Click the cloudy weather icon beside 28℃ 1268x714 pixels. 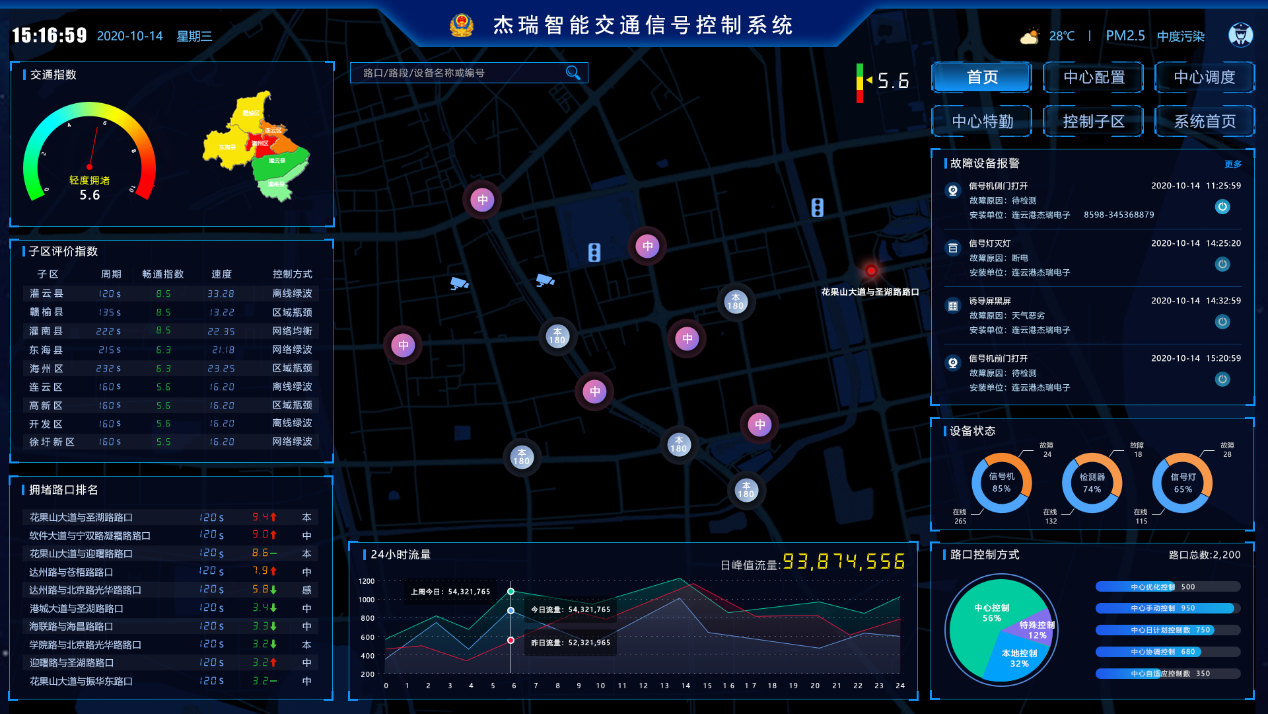point(1029,37)
